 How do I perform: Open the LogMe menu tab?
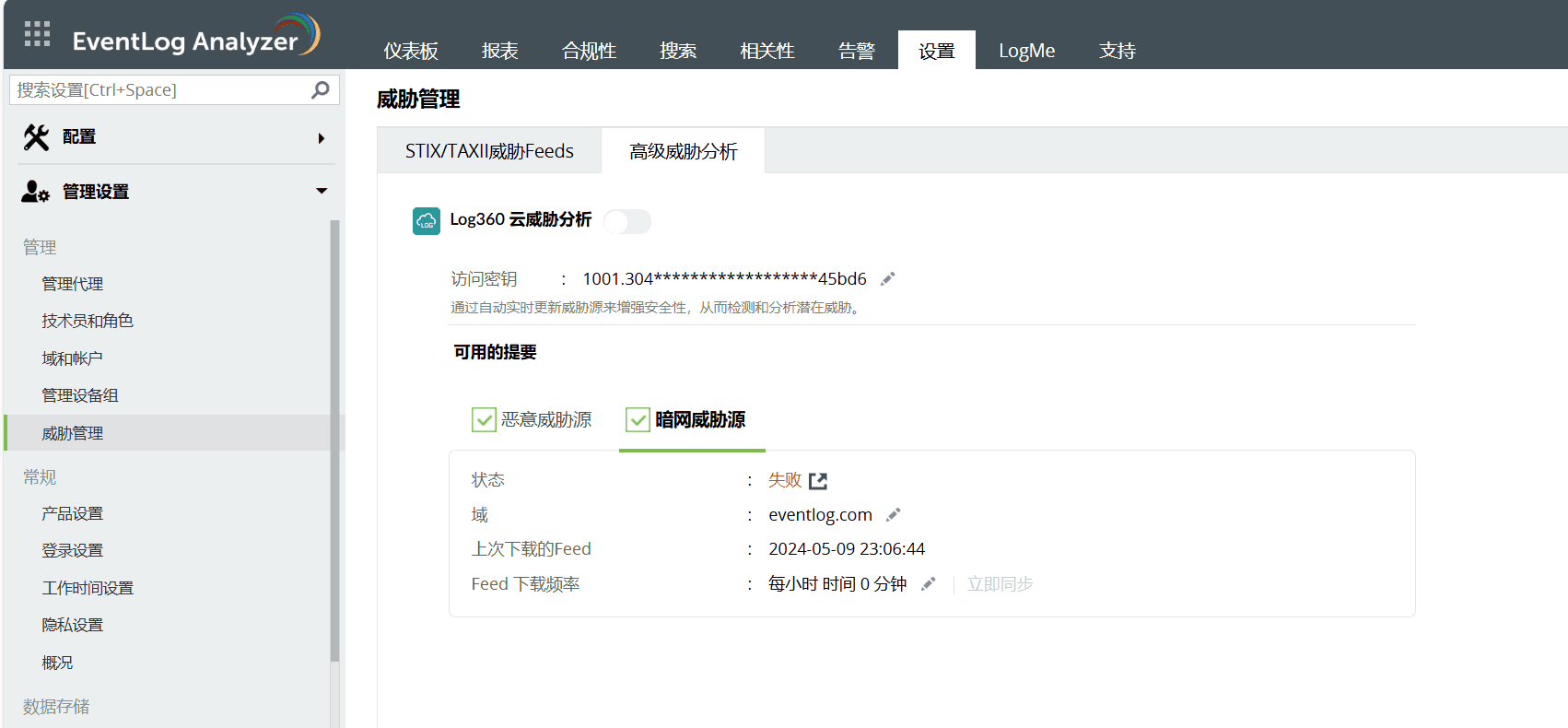(x=1027, y=51)
